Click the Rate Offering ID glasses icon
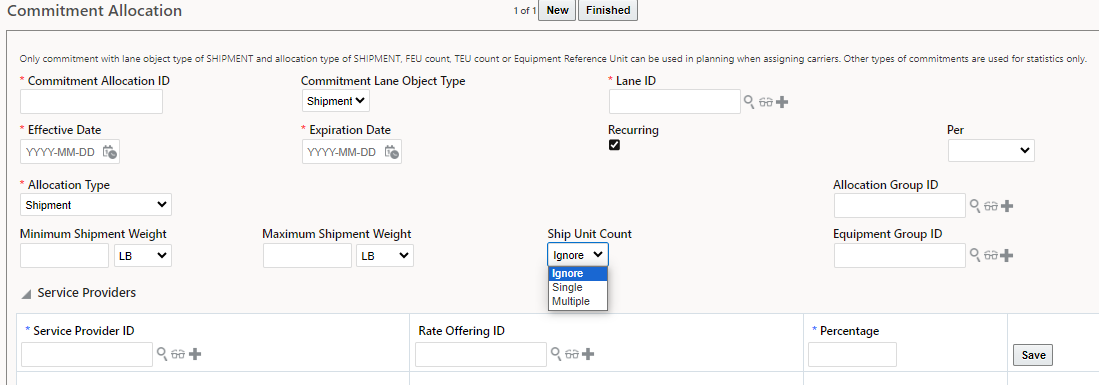This screenshot has width=1099, height=385. tap(572, 354)
